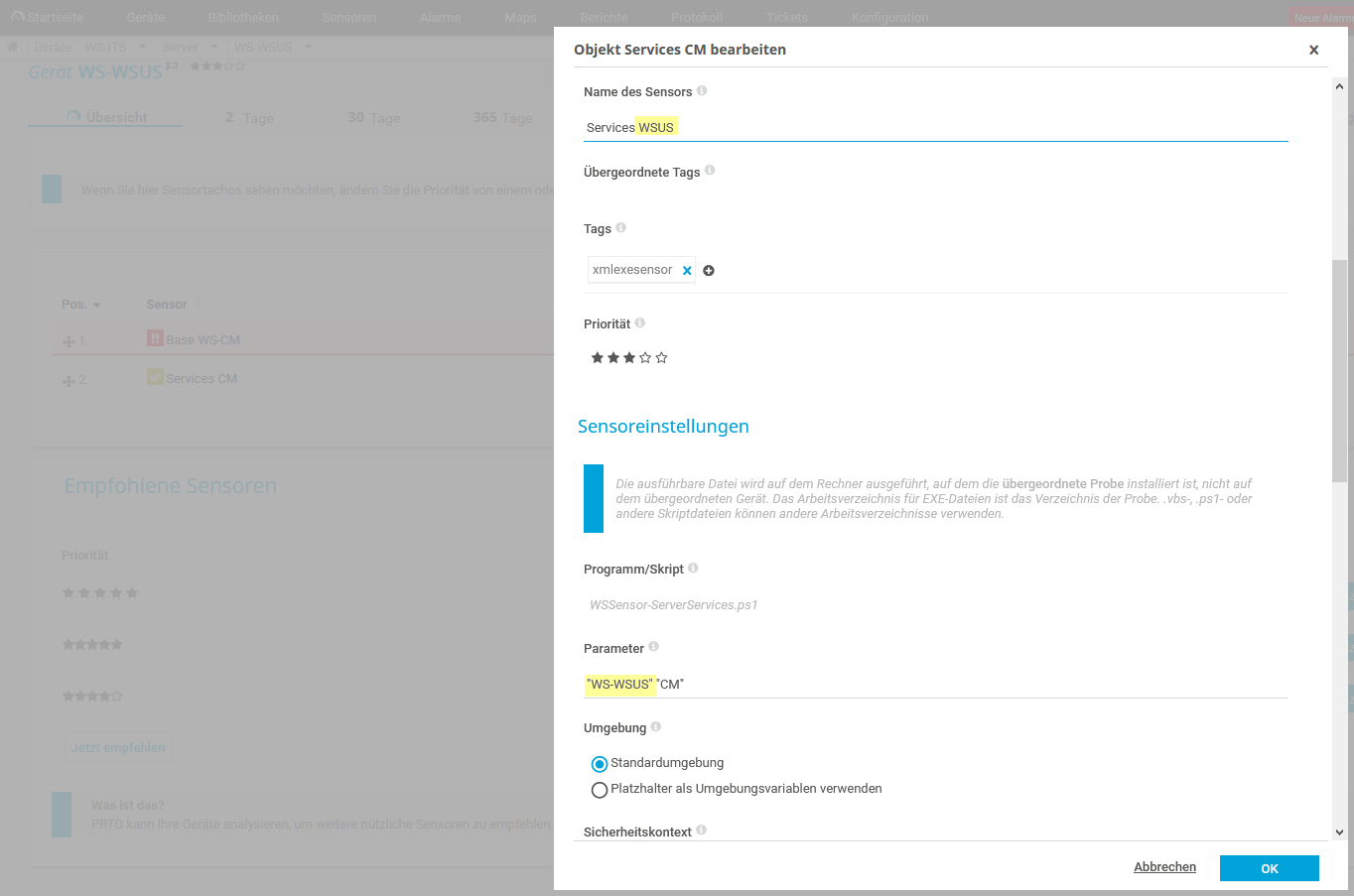The height and width of the screenshot is (896, 1354).
Task: Grab move handle of position 1
Action: [x=68, y=341]
